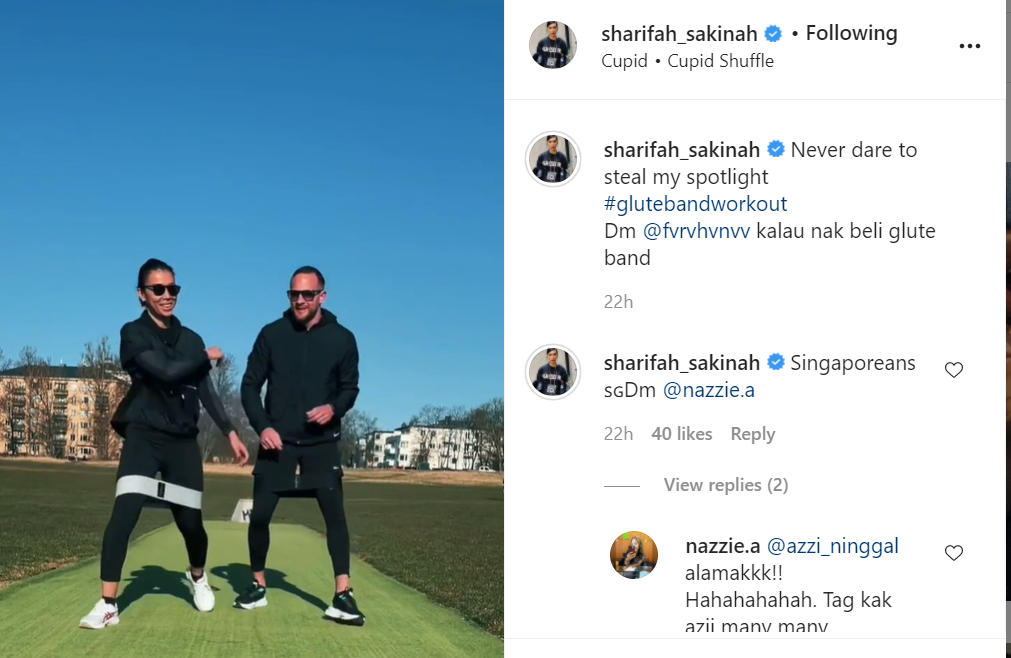View the 40 likes on the comment
Viewport: 1011px width, 658px height.
pyautogui.click(x=682, y=434)
